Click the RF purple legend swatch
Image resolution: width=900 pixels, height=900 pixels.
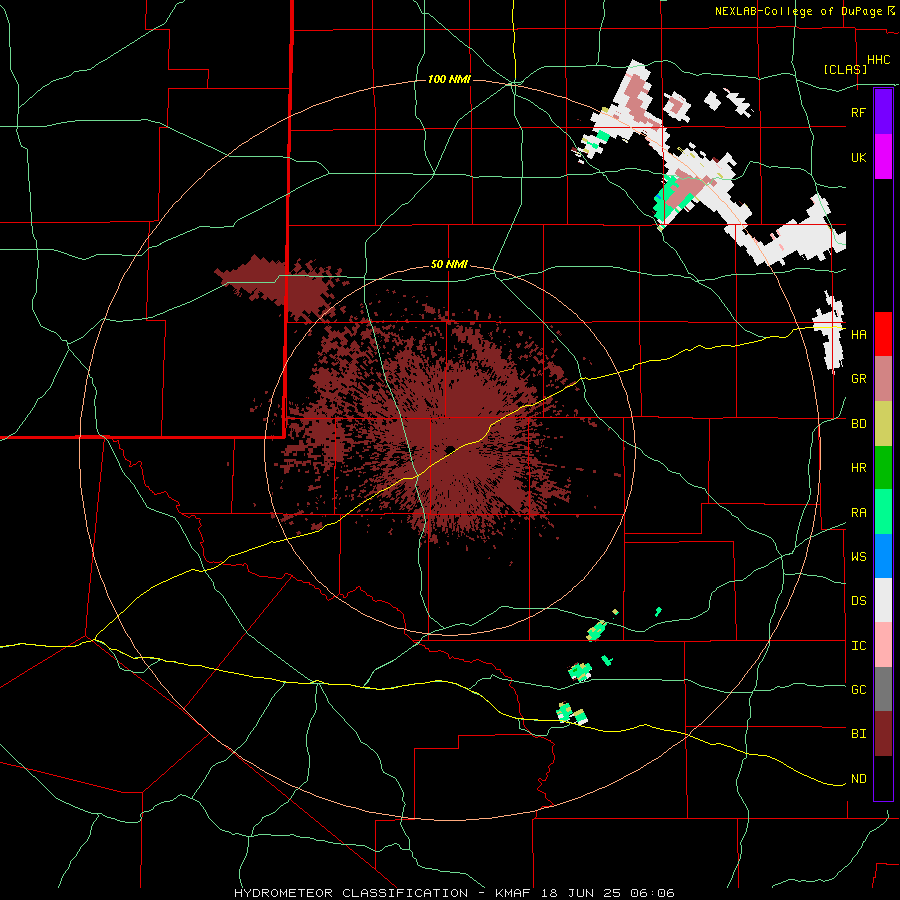point(883,112)
